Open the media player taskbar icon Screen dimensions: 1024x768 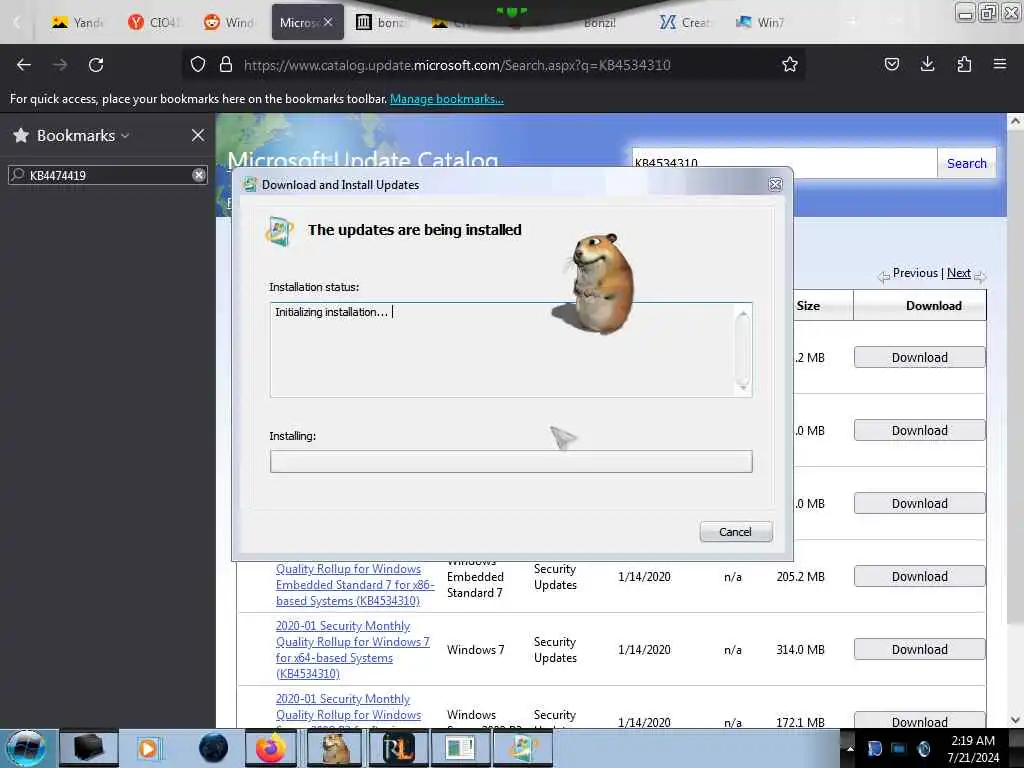click(148, 748)
